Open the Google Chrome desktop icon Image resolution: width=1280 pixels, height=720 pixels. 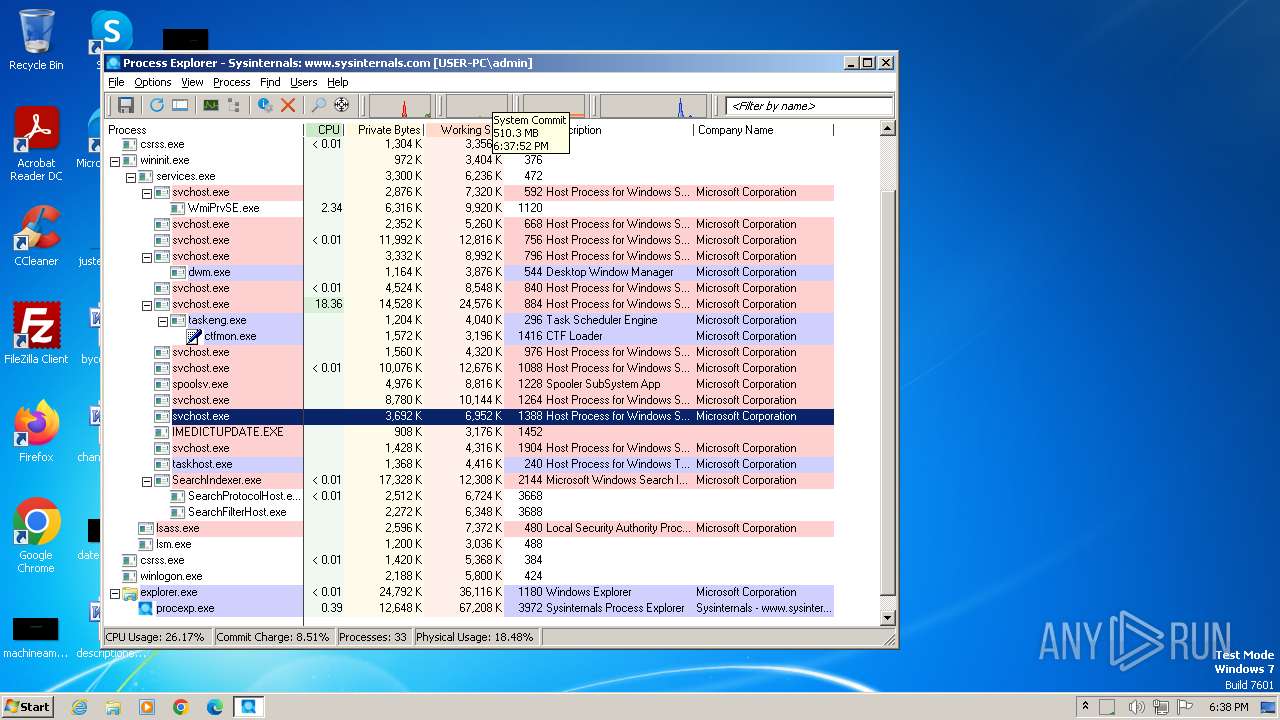coord(36,536)
